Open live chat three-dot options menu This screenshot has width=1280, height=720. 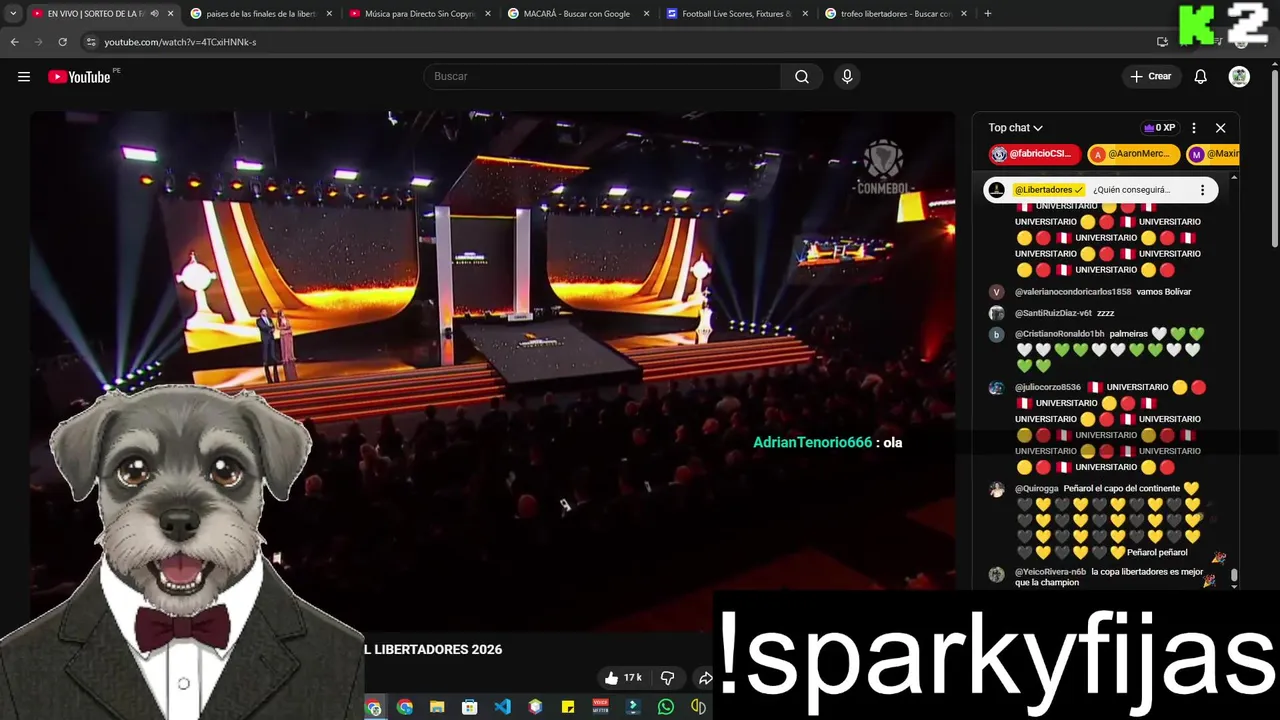pyautogui.click(x=1193, y=128)
